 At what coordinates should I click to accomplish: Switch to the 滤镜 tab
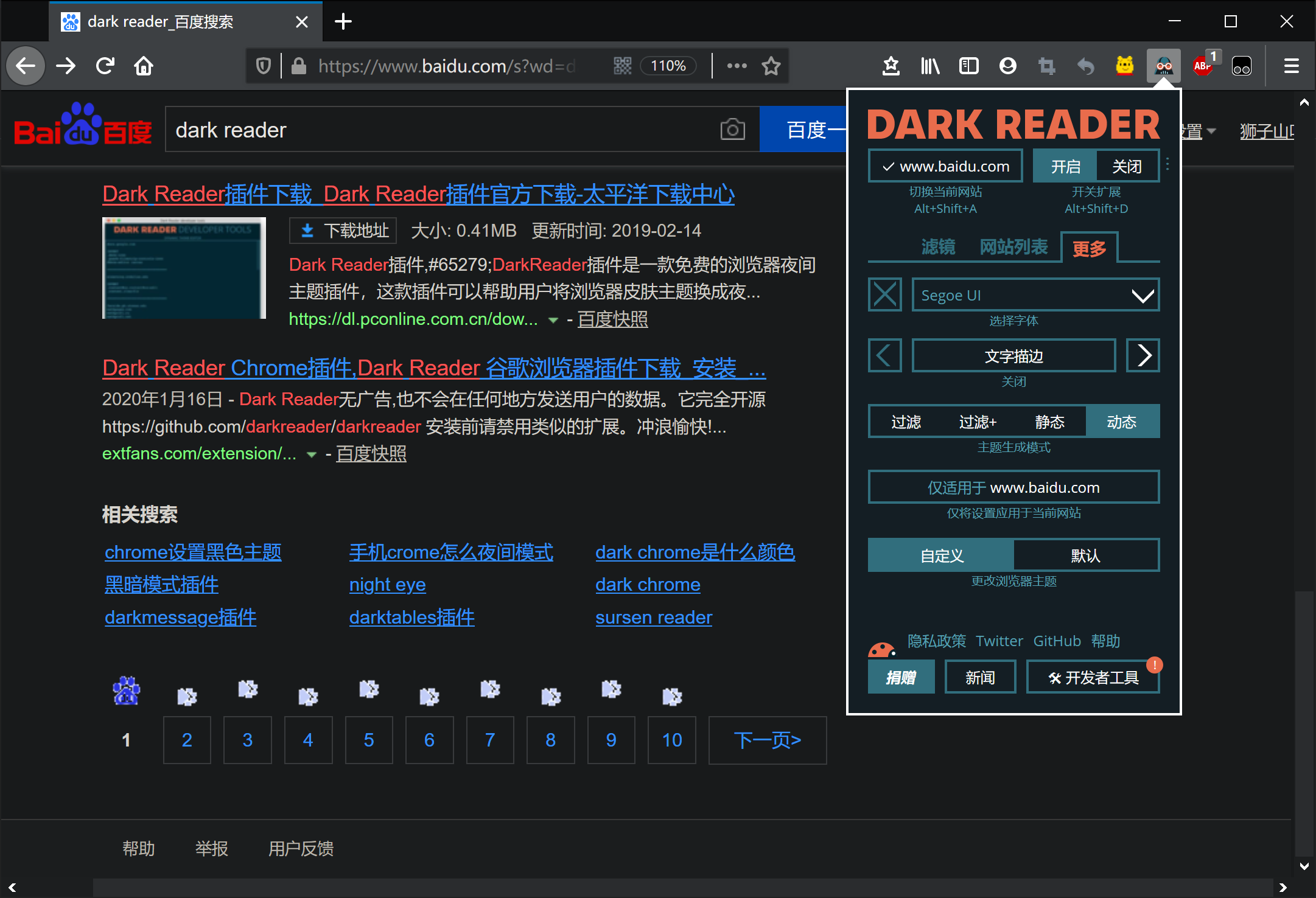coord(938,247)
